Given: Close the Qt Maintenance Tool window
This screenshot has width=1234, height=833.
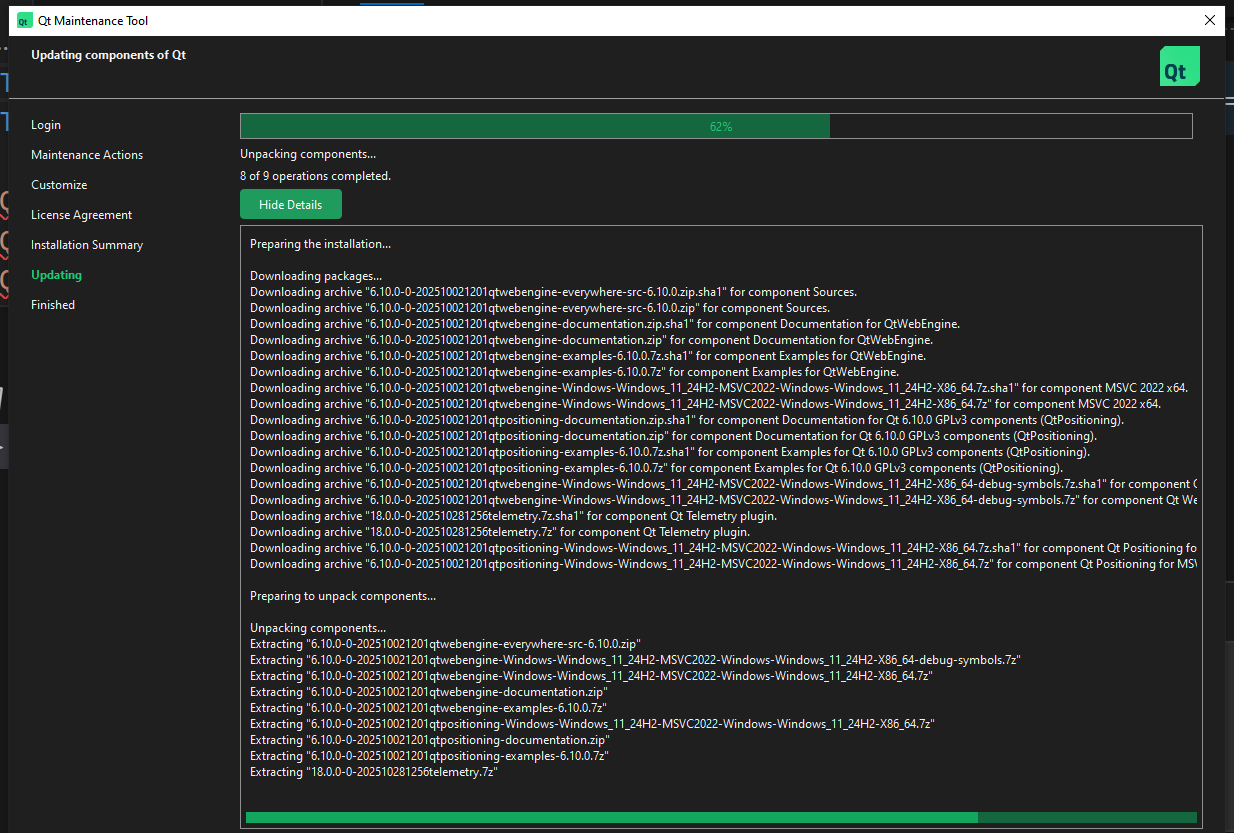Looking at the screenshot, I should [x=1210, y=20].
